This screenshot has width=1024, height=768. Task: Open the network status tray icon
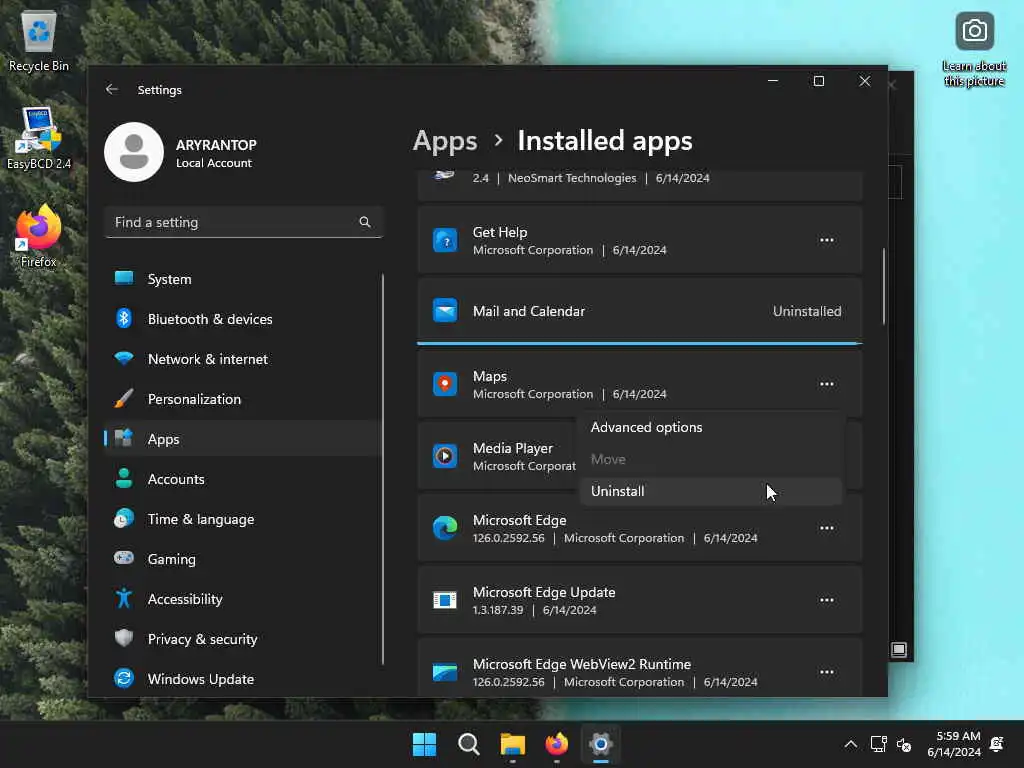[x=878, y=744]
